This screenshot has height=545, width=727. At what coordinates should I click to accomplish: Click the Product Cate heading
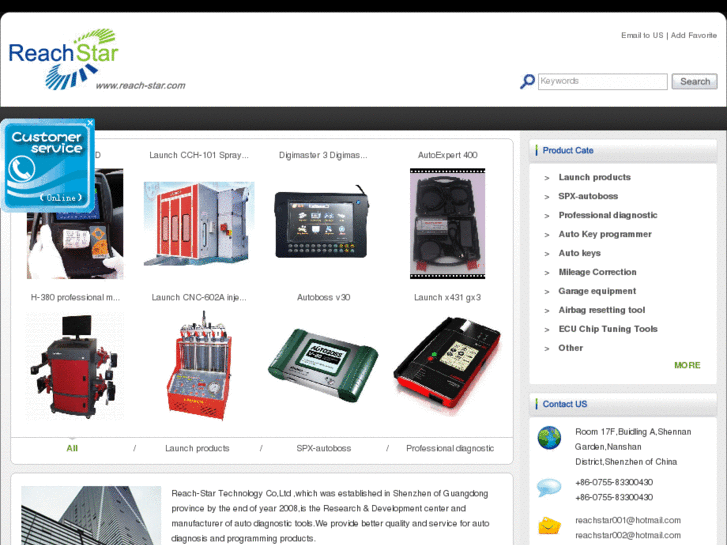(568, 150)
